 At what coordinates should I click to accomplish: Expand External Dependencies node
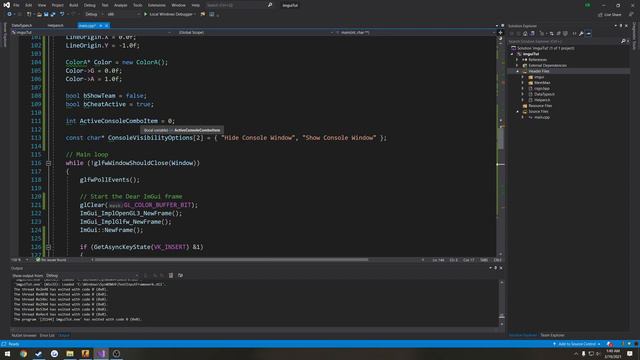[517, 65]
